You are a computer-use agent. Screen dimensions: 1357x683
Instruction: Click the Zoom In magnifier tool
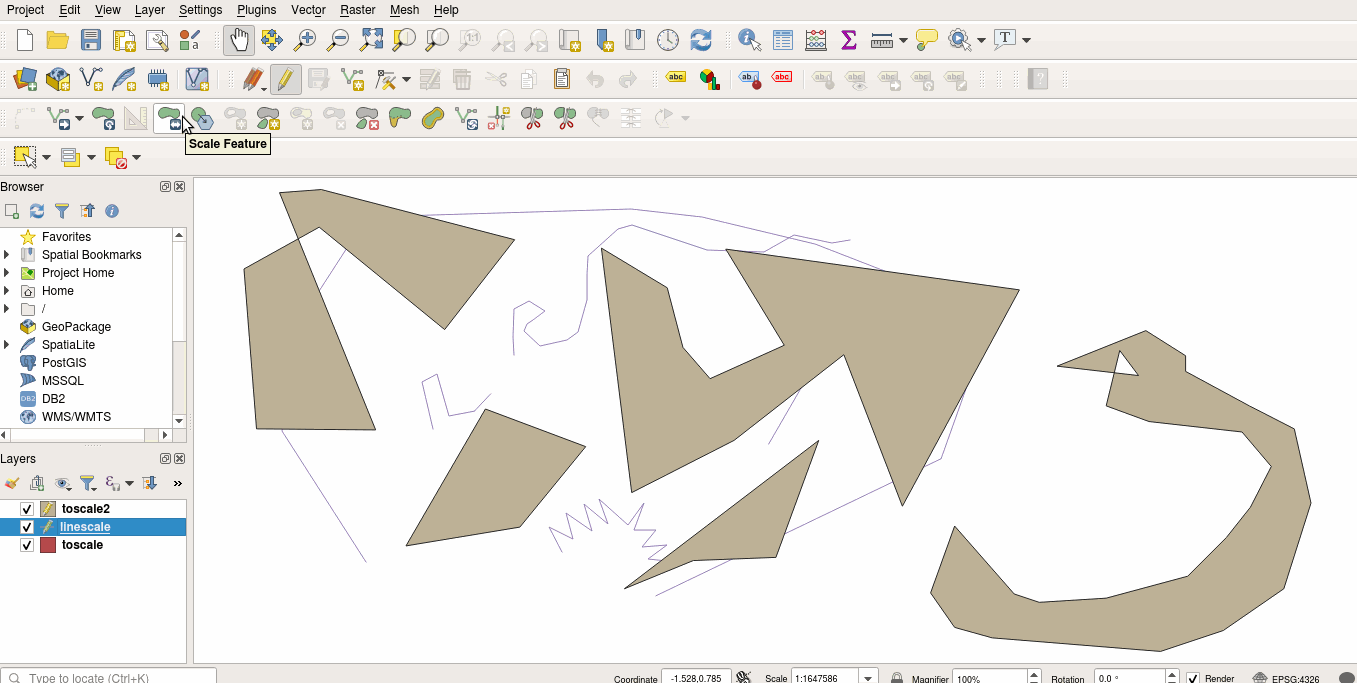305,40
